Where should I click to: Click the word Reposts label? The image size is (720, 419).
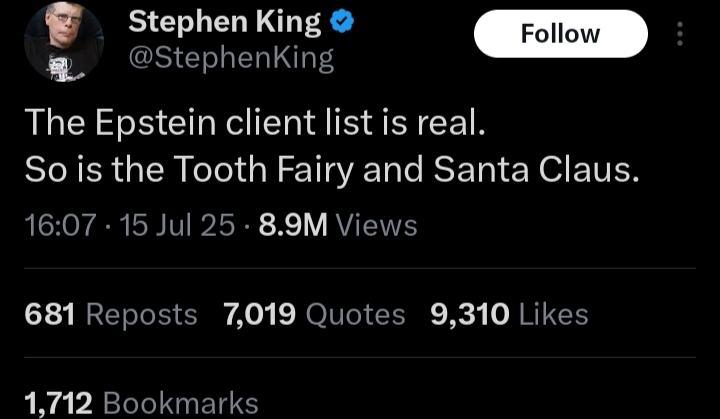tap(142, 316)
